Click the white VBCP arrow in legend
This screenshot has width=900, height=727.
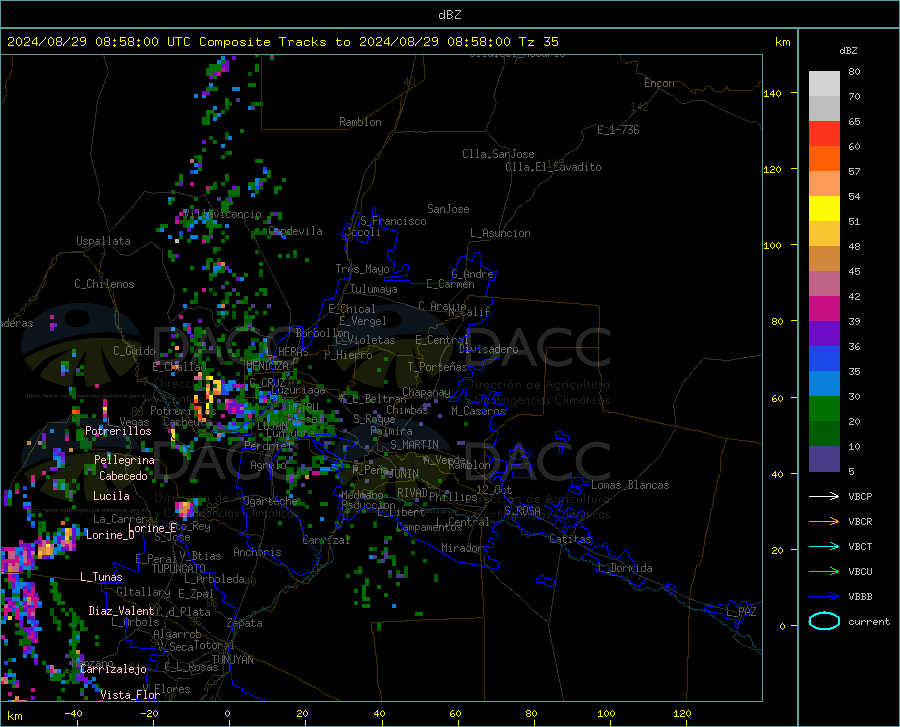point(824,496)
